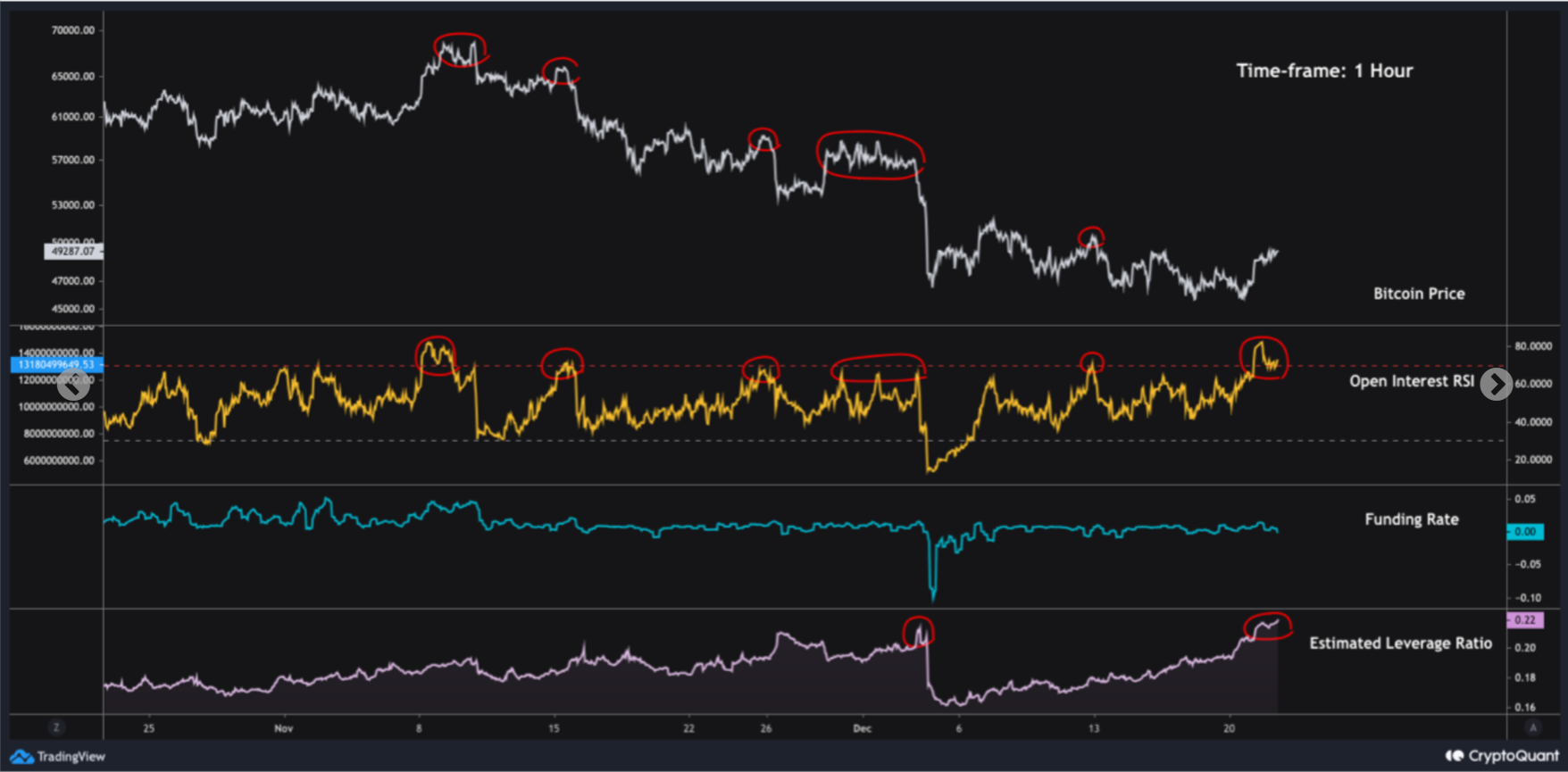Click the CryptoQuant logo

pos(1502,756)
